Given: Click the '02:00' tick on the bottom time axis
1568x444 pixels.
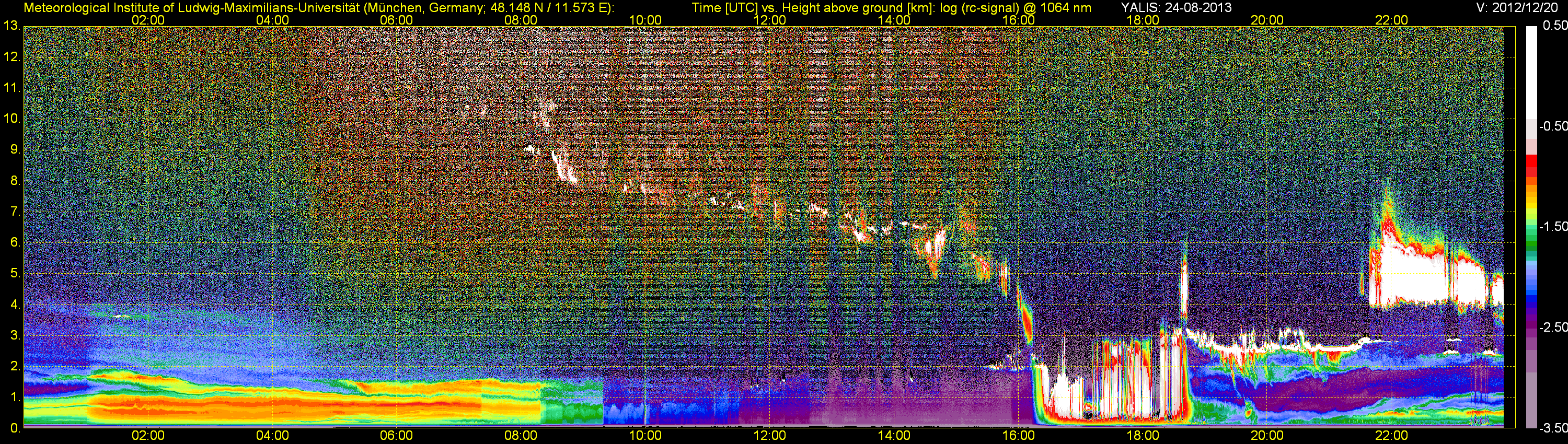Looking at the screenshot, I should click(148, 436).
